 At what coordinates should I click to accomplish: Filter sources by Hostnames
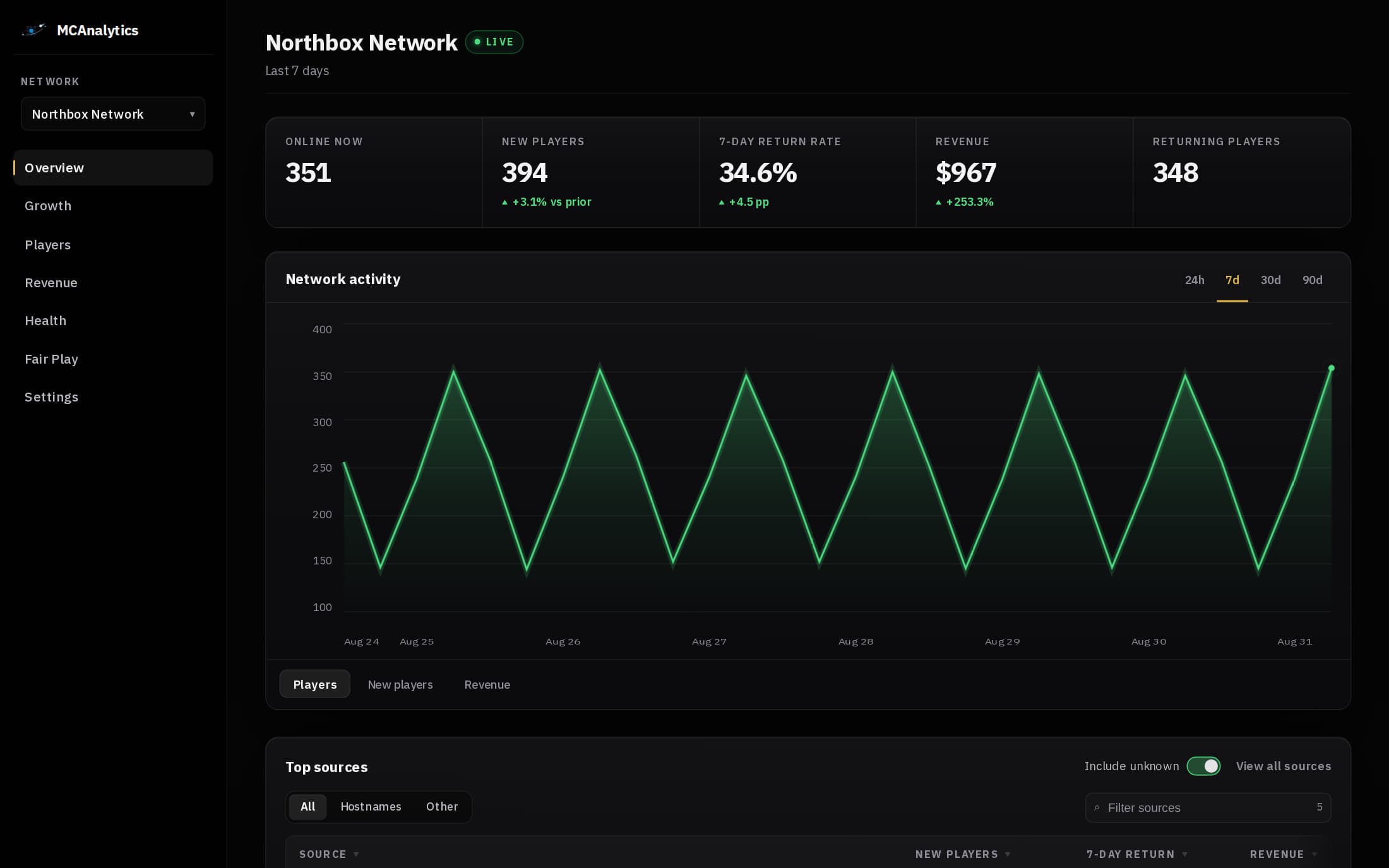371,807
